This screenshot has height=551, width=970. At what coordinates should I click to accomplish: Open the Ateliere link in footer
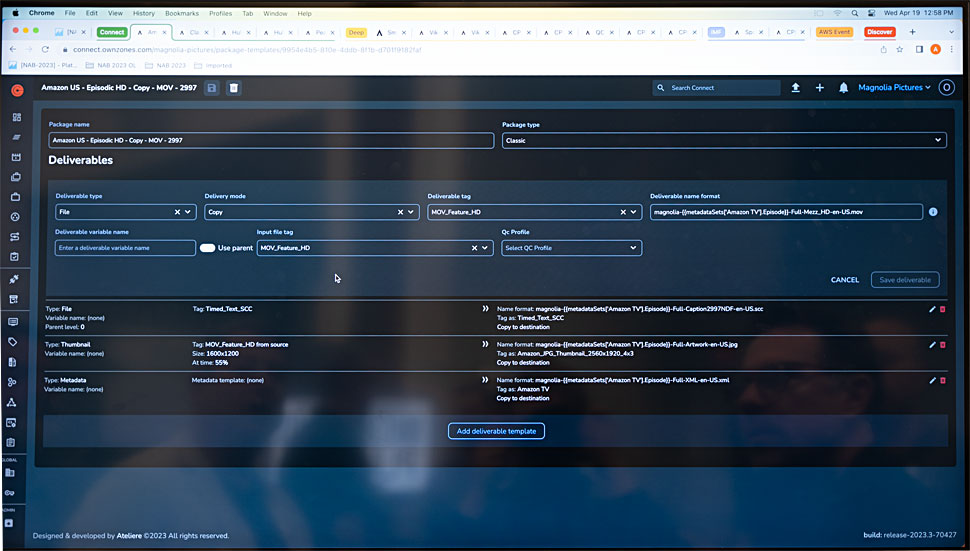tap(129, 536)
